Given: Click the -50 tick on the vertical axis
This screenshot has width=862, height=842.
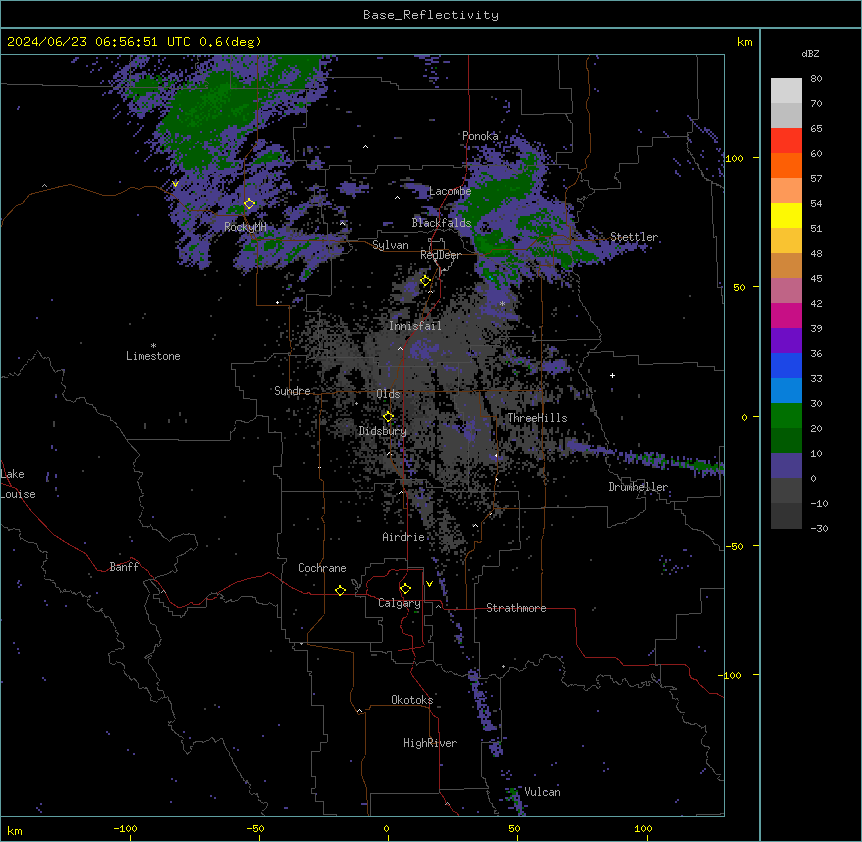Looking at the screenshot, I should click(734, 546).
